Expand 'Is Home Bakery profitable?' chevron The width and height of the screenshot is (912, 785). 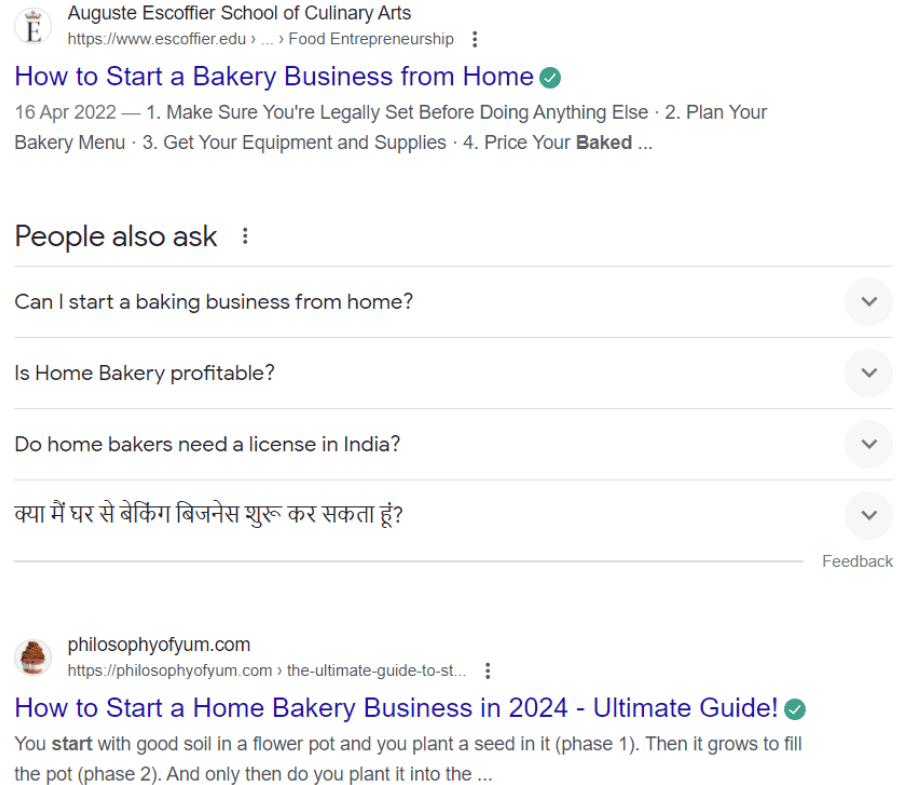[868, 373]
